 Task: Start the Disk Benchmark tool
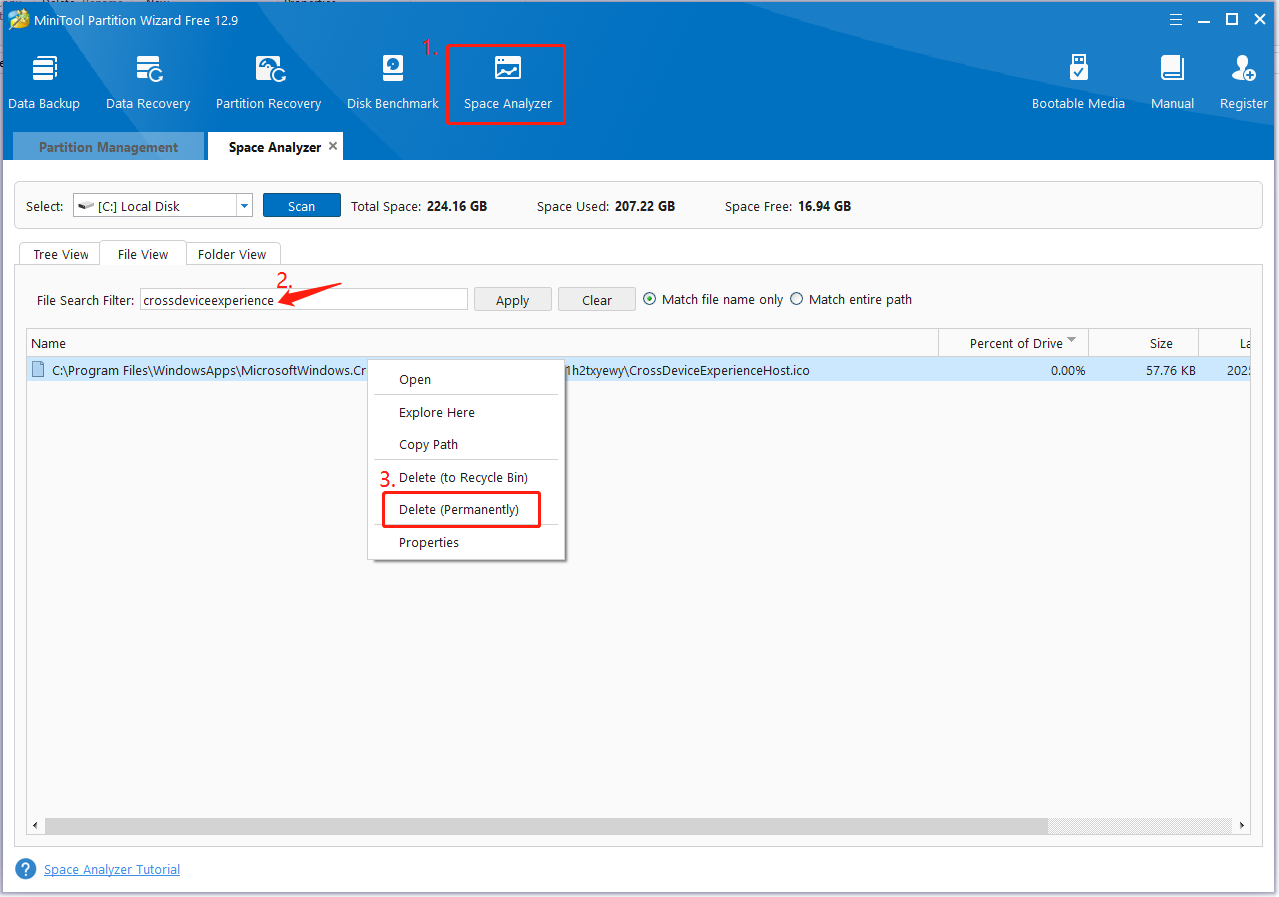coord(392,82)
